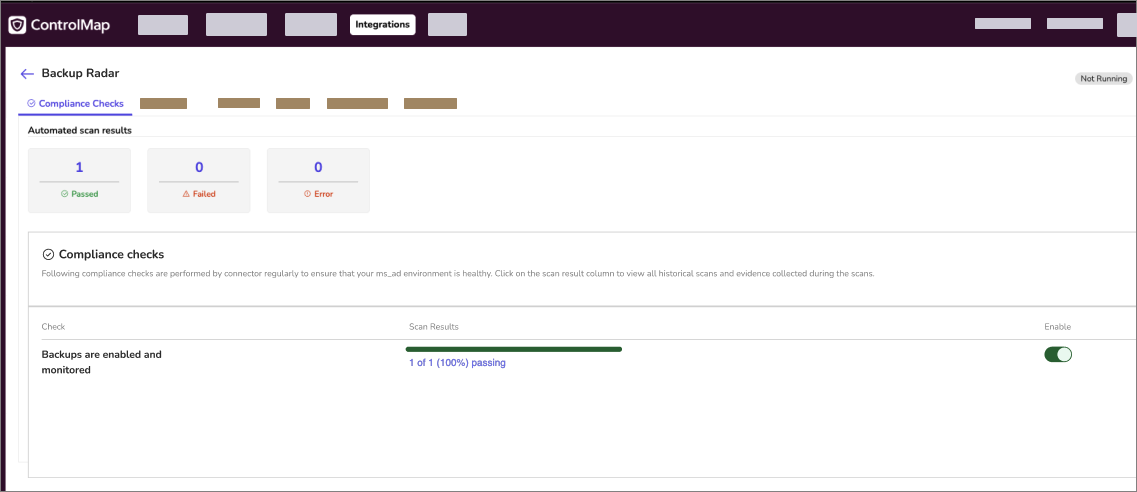1137x492 pixels.
Task: Click the Scan Results column header
Action: [434, 327]
